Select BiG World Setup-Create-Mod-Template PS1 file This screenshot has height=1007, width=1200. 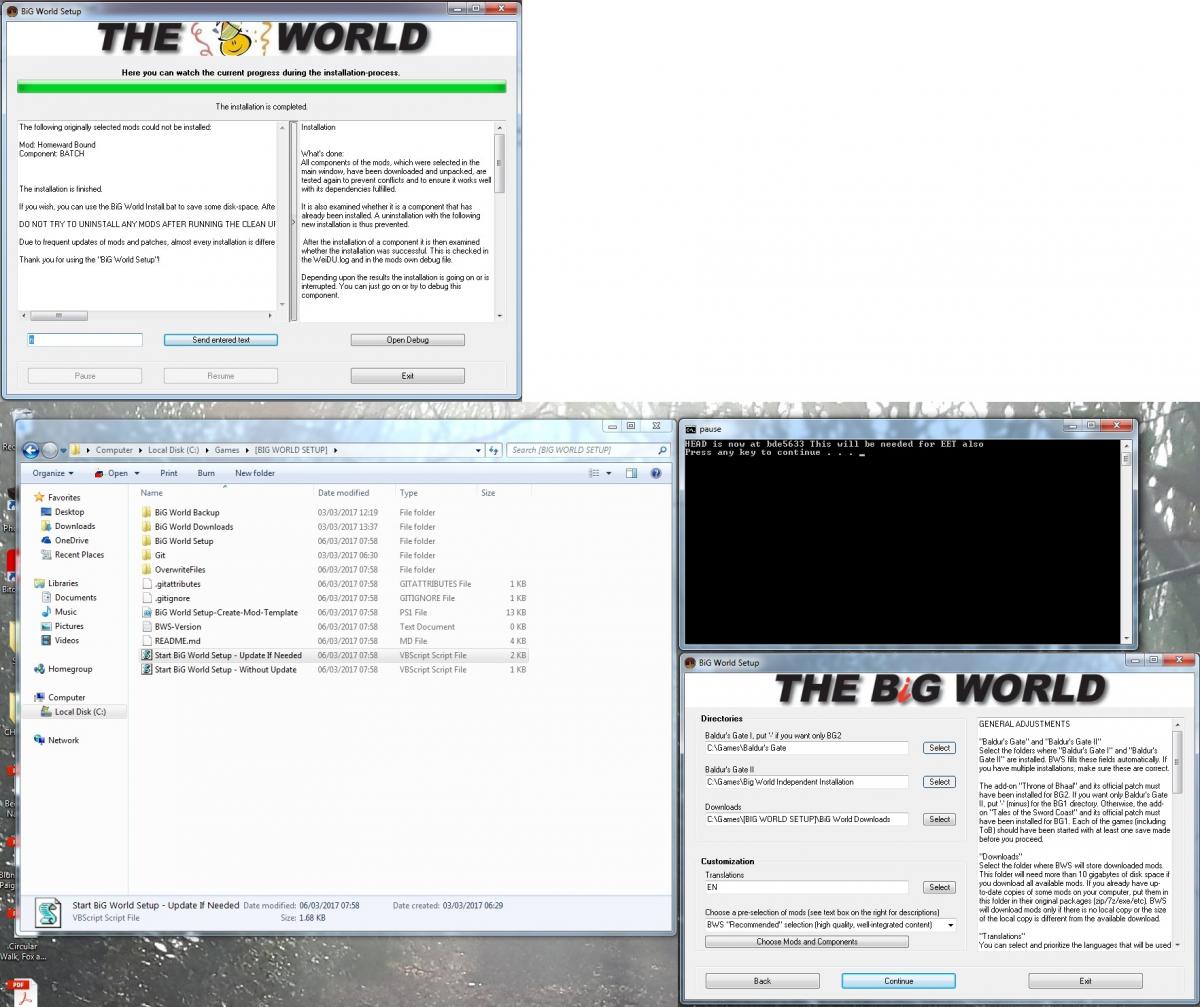click(x=226, y=612)
